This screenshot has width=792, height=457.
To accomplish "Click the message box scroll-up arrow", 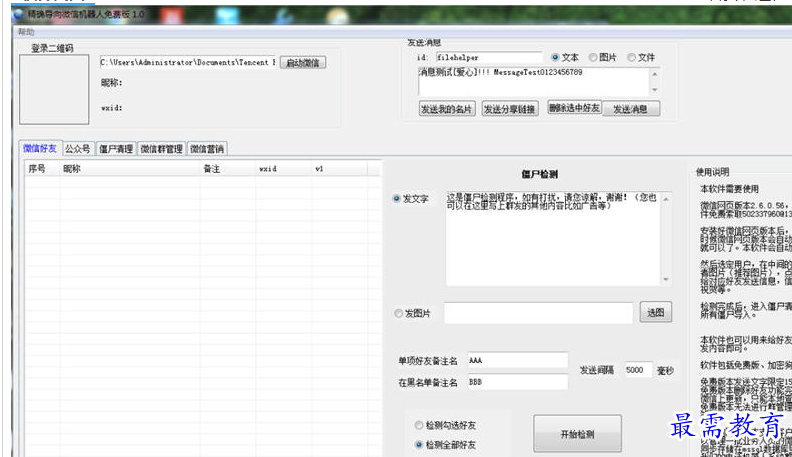I will coord(655,74).
